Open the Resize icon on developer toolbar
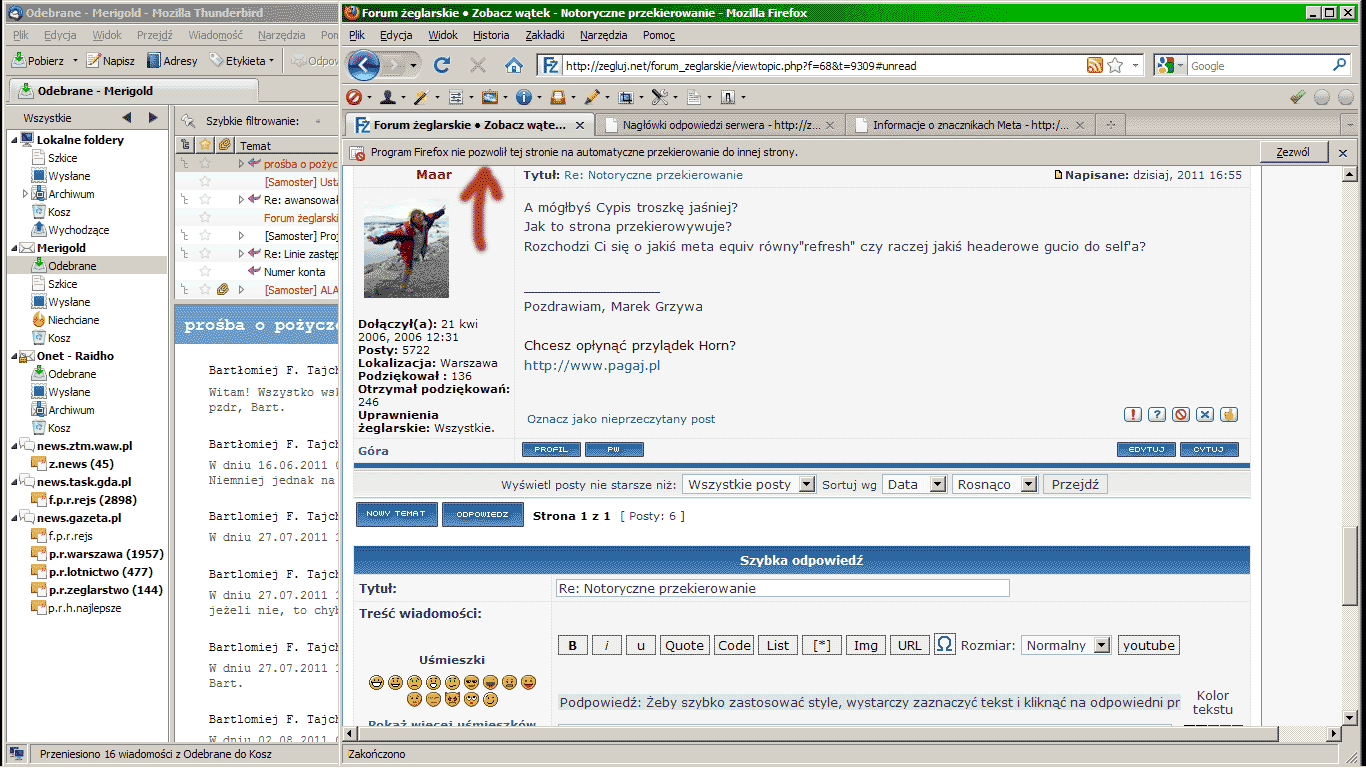This screenshot has width=1366, height=768. coord(626,97)
